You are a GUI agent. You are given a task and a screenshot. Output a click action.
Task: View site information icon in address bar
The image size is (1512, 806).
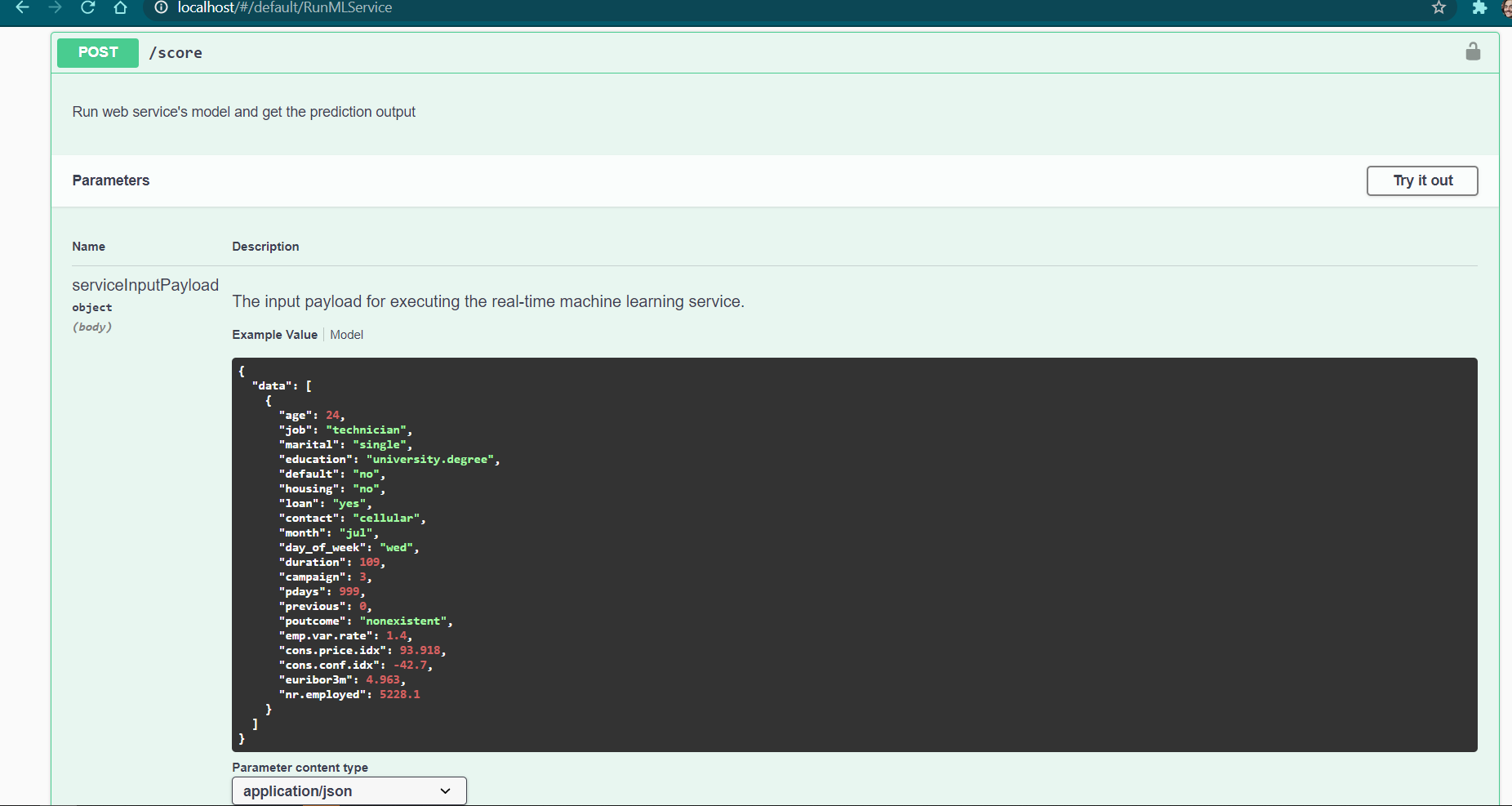coord(162,7)
